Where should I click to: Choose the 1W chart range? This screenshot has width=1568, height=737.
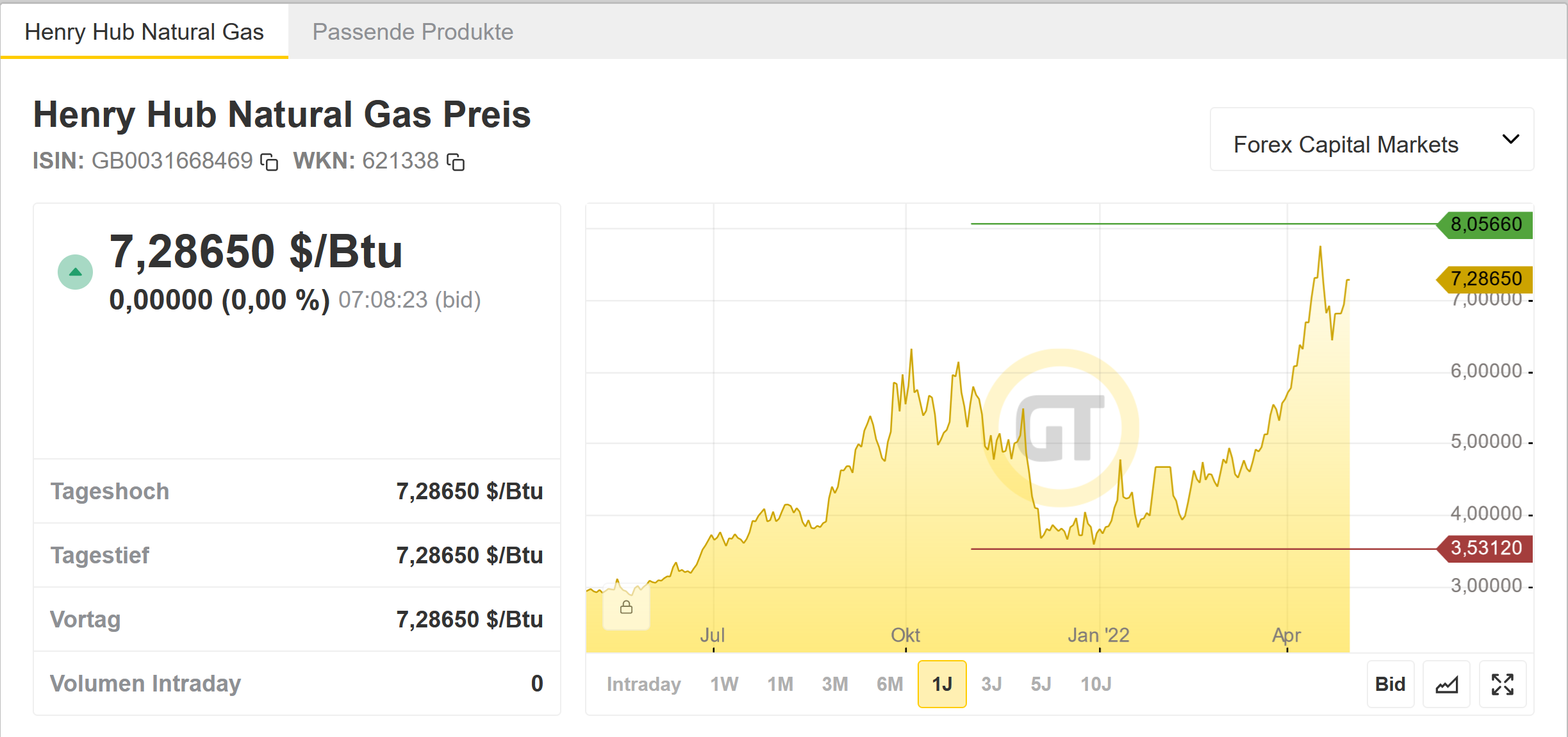[724, 684]
